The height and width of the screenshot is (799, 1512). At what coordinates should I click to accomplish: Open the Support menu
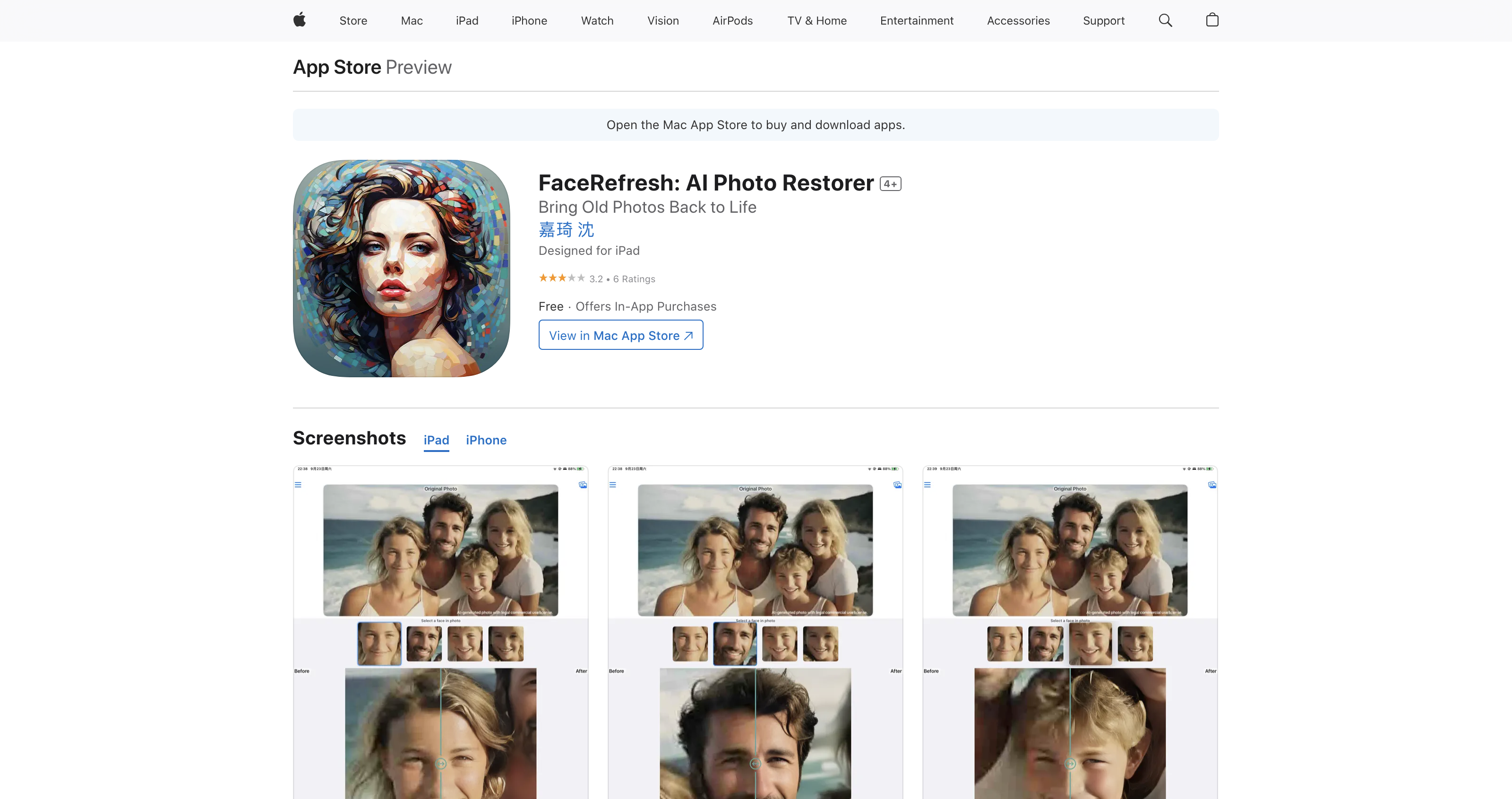click(x=1103, y=20)
